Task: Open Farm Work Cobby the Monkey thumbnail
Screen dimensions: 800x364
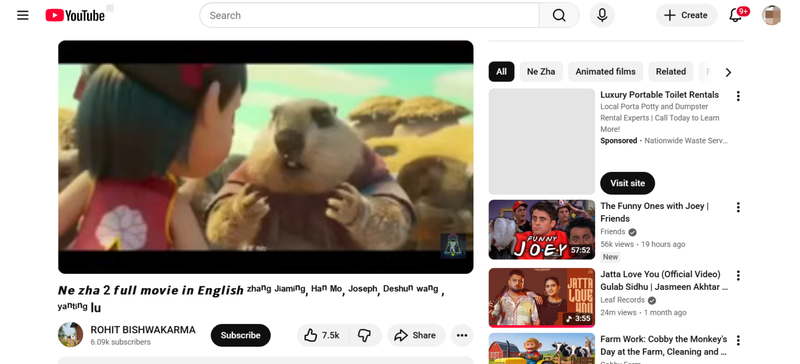Action: pyautogui.click(x=542, y=348)
